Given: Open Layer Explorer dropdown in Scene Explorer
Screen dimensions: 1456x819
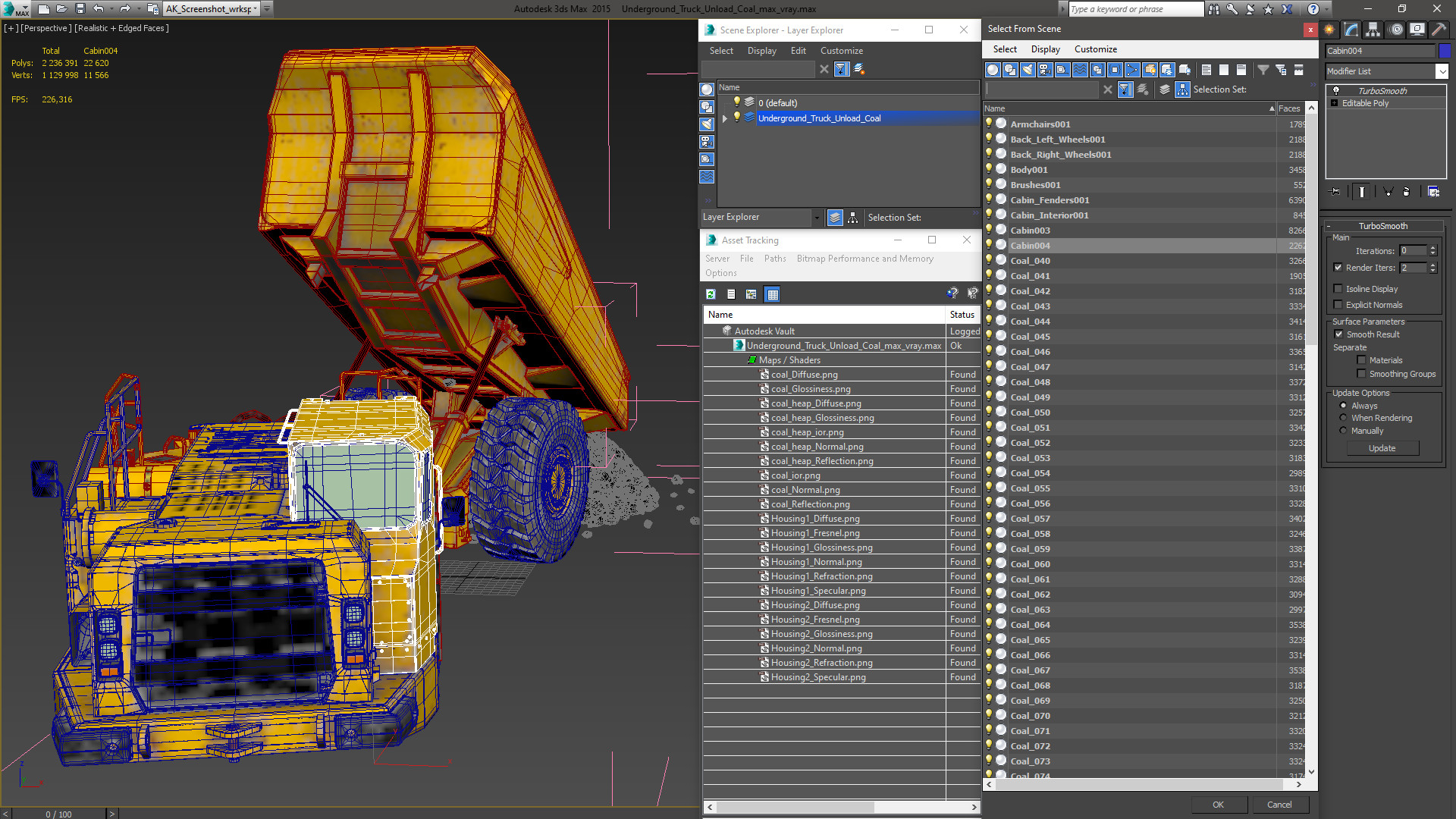Looking at the screenshot, I should pos(817,218).
